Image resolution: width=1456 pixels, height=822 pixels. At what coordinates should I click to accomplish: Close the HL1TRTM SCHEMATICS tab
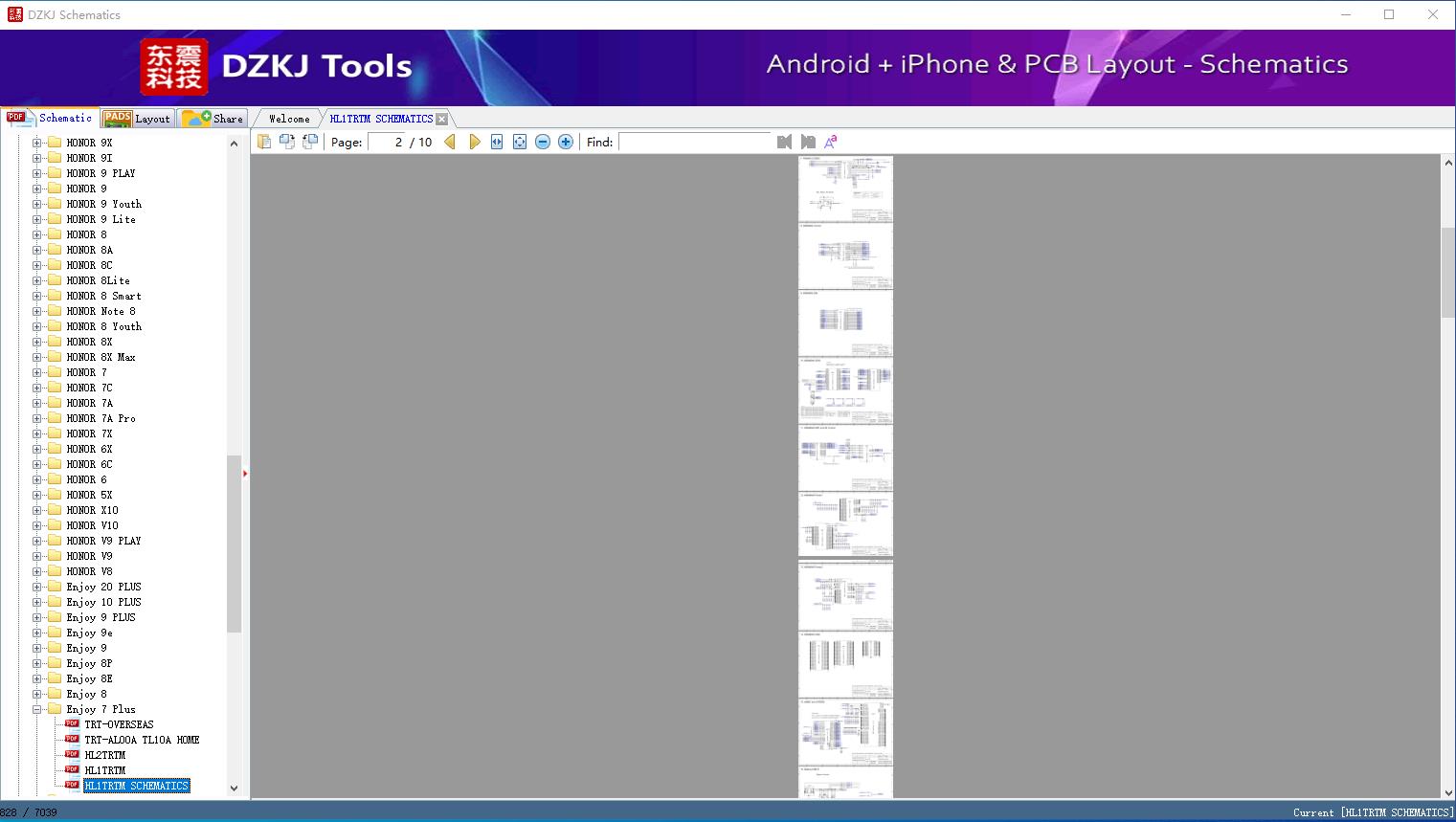442,119
